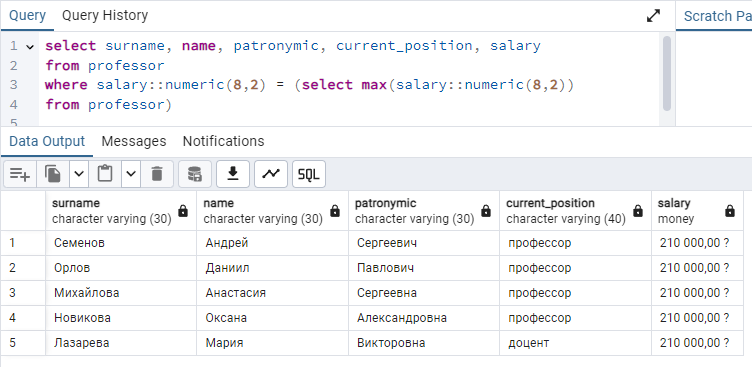Viewport: 752px width, 367px height.
Task: Collapse the code fold arrow on line 1
Action: (x=30, y=47)
